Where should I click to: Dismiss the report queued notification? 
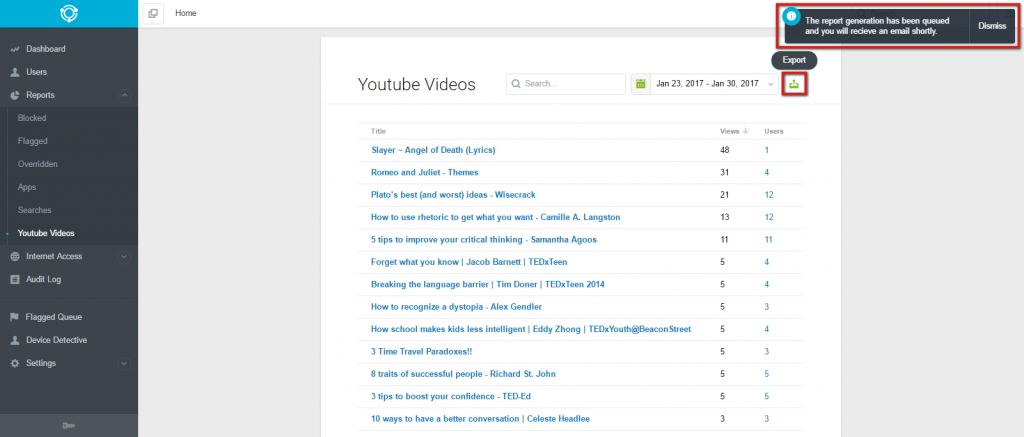[x=992, y=26]
